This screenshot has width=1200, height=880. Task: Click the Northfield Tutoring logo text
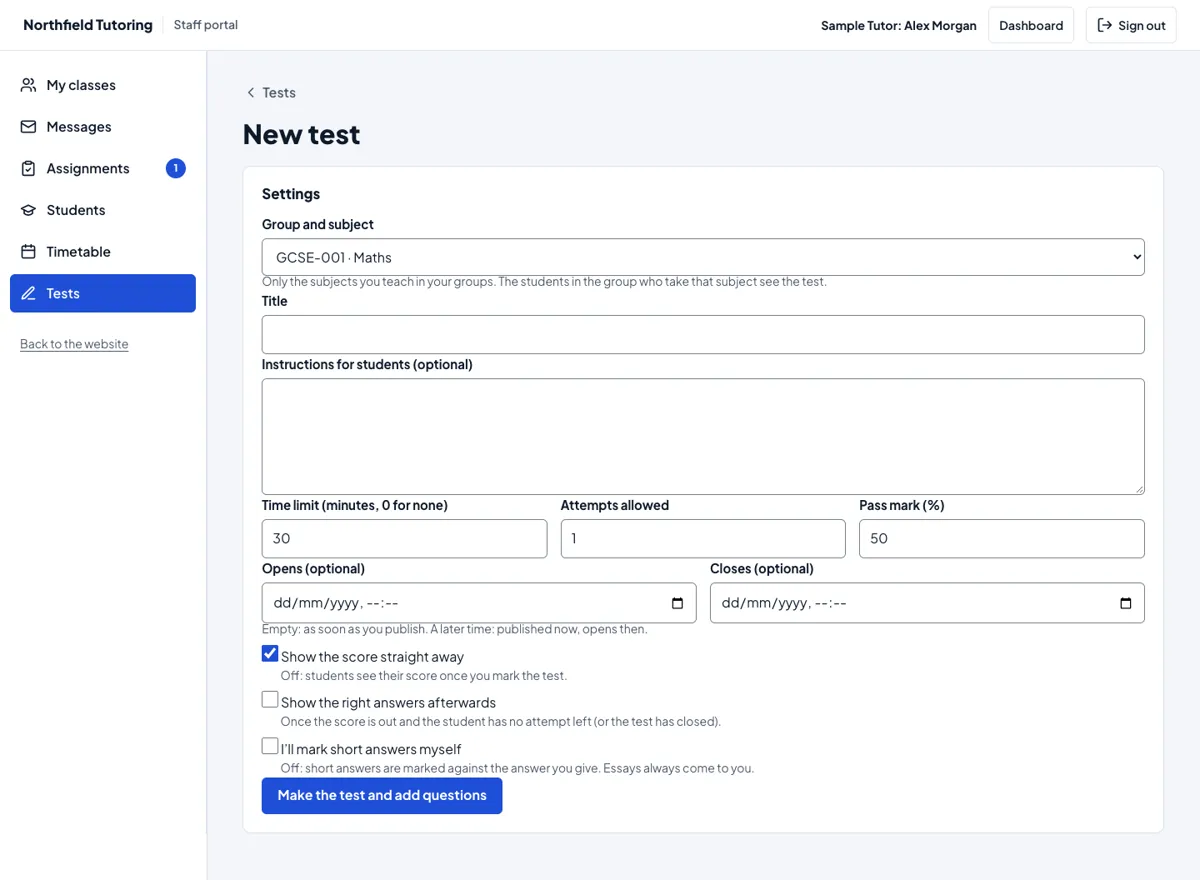(x=88, y=25)
